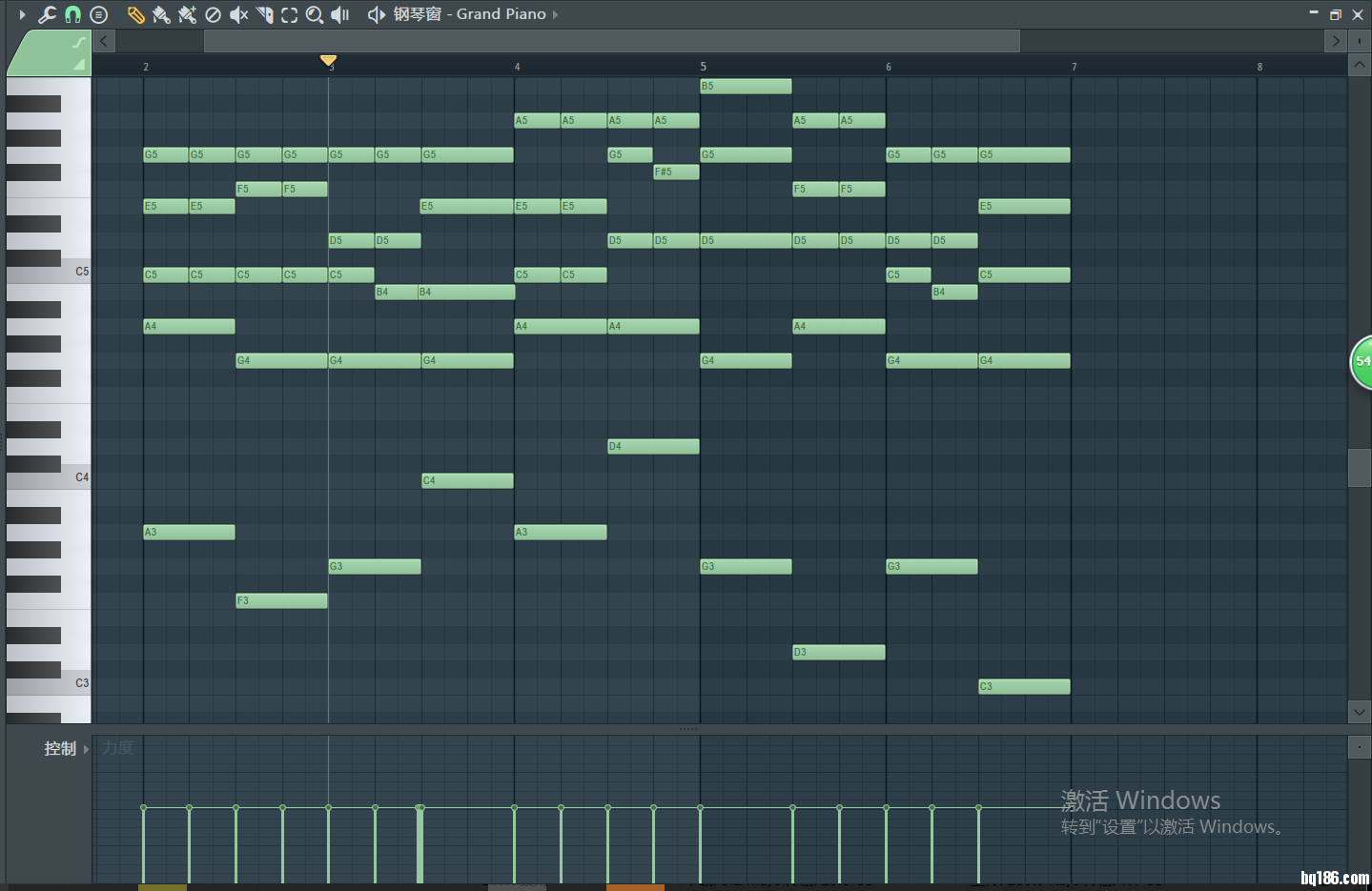Select the Paint brush tool
1372x891 pixels.
pyautogui.click(x=161, y=14)
